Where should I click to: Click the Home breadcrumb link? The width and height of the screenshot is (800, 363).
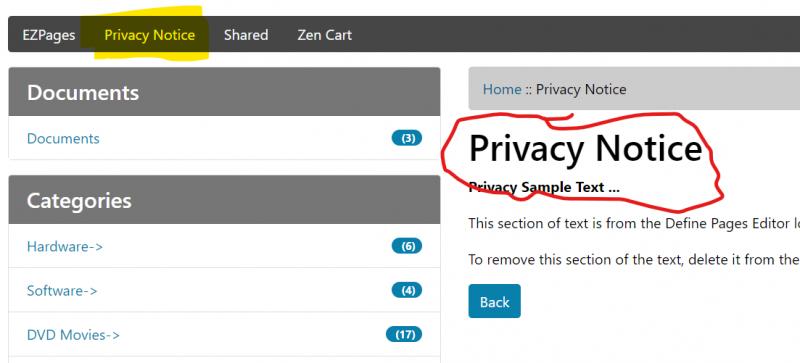[502, 89]
